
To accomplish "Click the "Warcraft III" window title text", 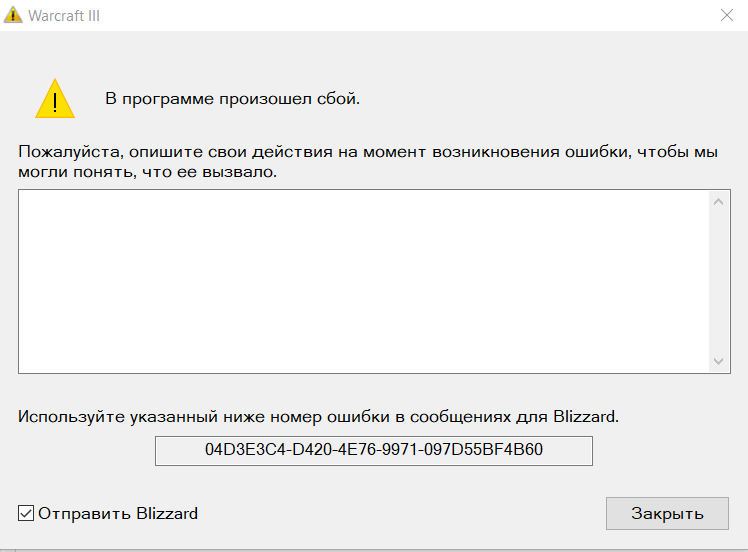I will pos(64,16).
